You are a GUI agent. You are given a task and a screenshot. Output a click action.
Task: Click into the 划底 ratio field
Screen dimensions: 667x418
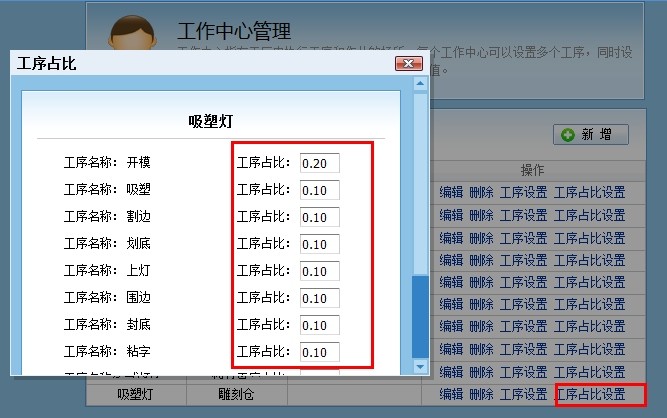coord(319,244)
